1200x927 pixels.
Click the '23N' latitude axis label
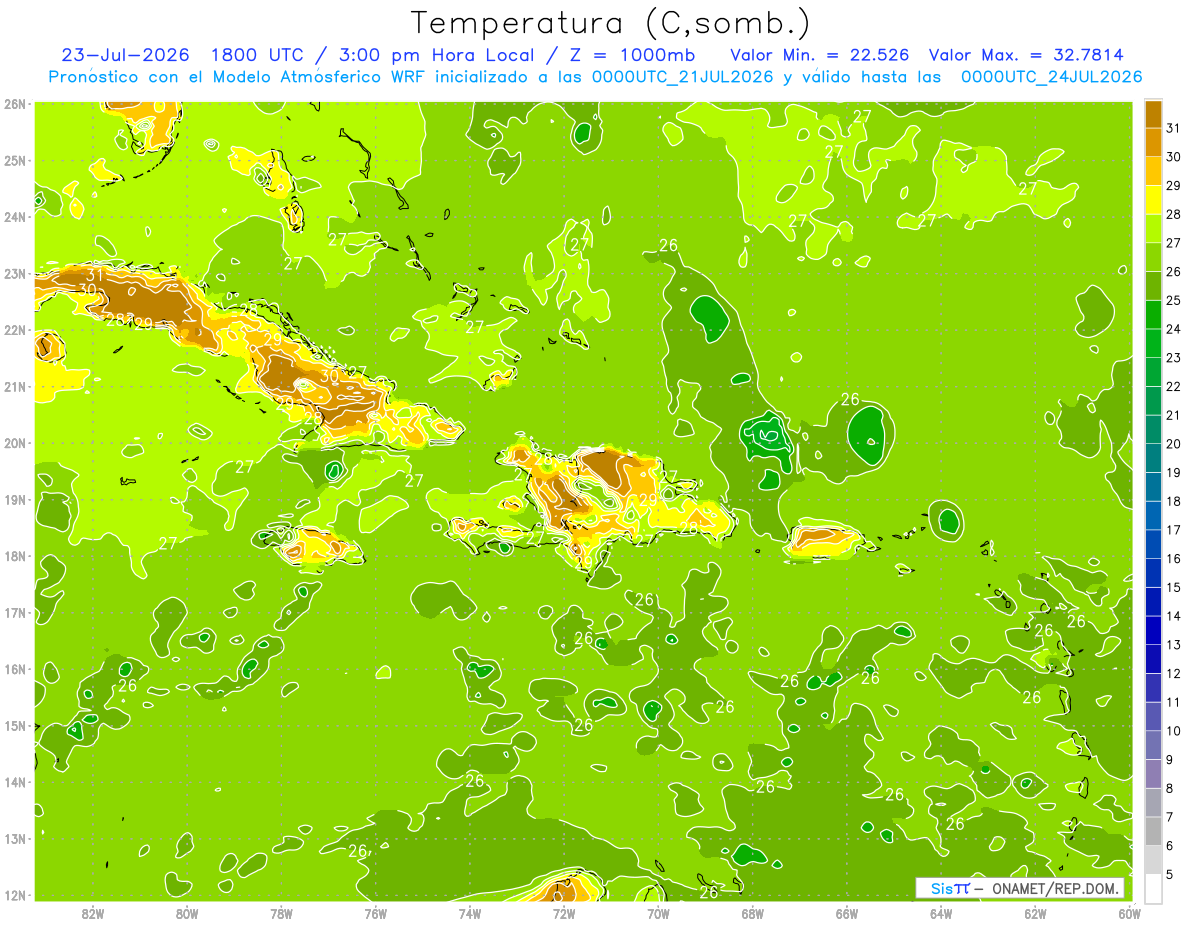point(15,273)
